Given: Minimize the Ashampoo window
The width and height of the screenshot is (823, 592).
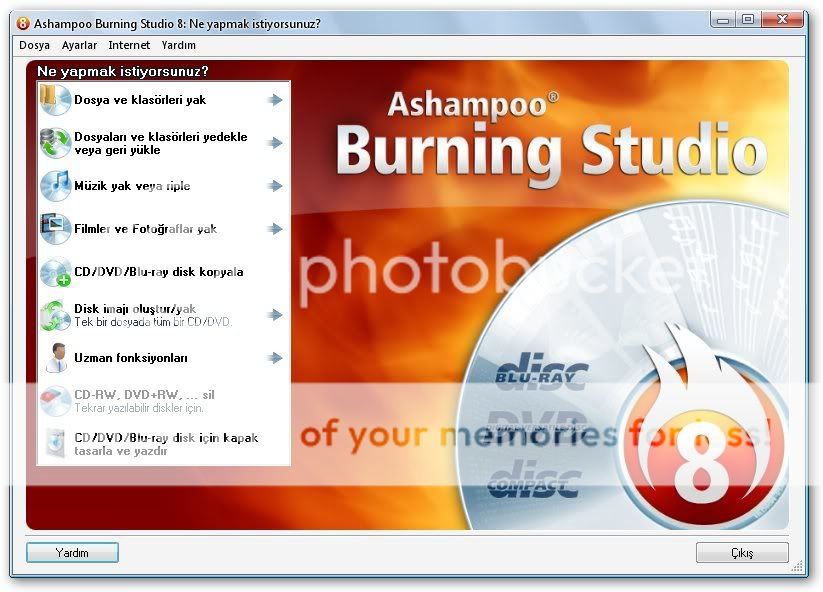Looking at the screenshot, I should click(723, 20).
